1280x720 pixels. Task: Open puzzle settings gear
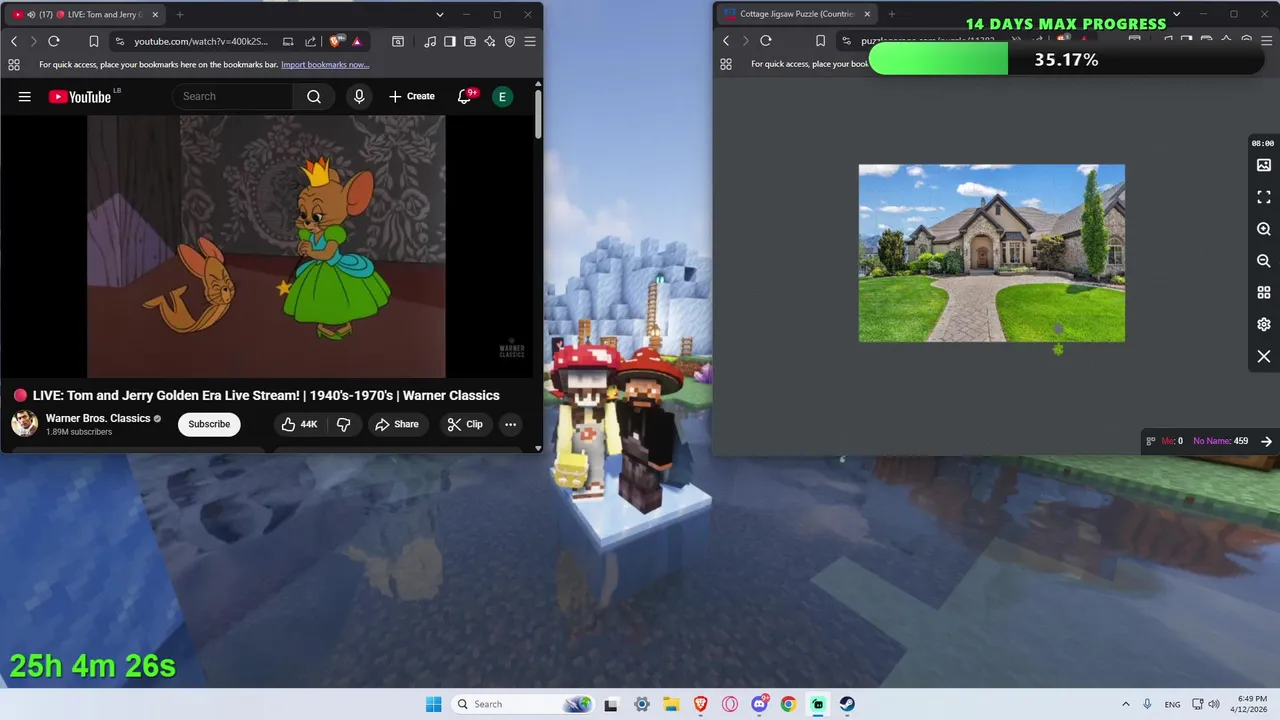click(x=1264, y=325)
